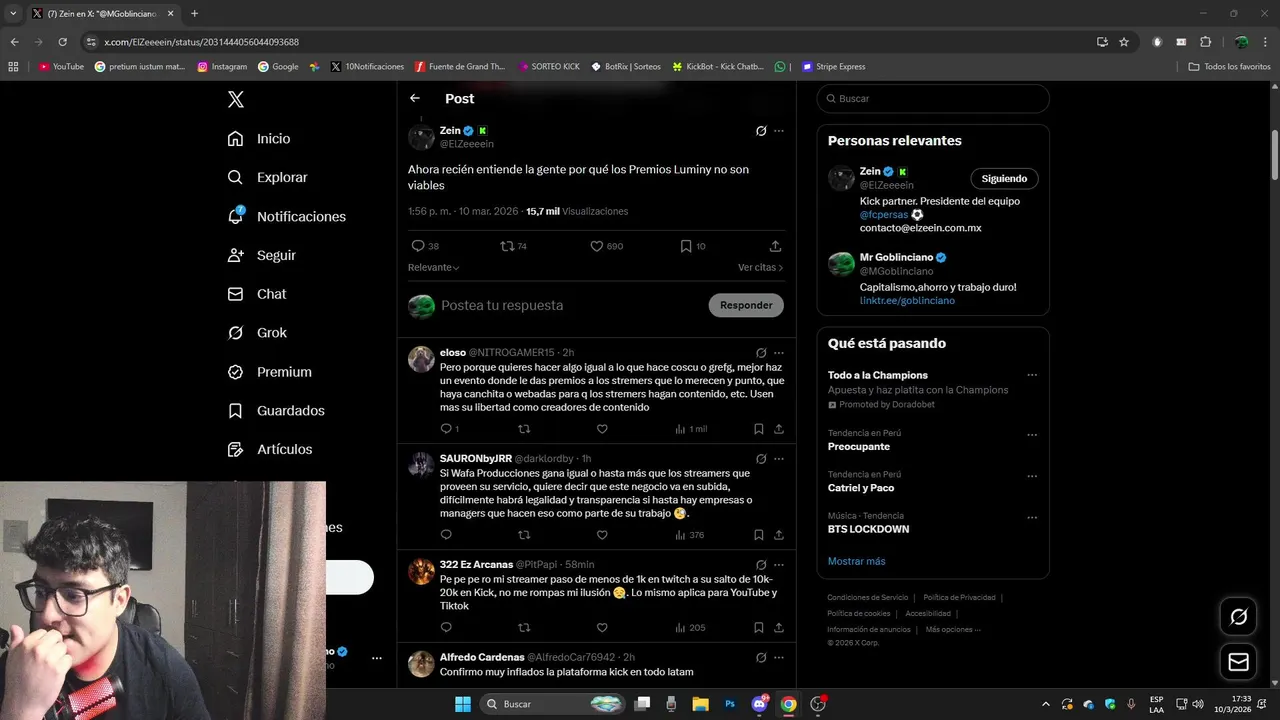Like SAURONbyJRR's comment

click(602, 535)
